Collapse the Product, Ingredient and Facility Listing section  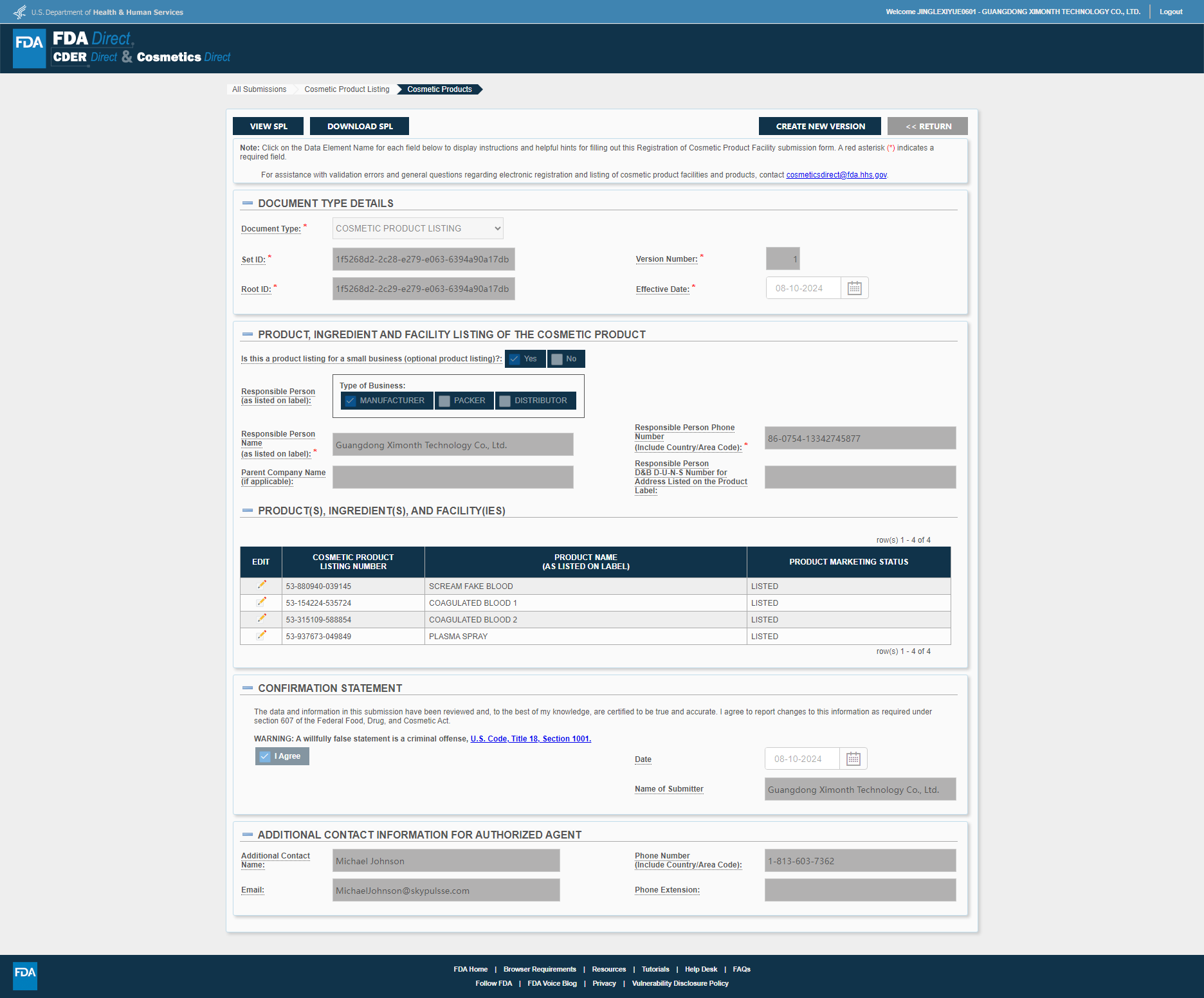[248, 334]
